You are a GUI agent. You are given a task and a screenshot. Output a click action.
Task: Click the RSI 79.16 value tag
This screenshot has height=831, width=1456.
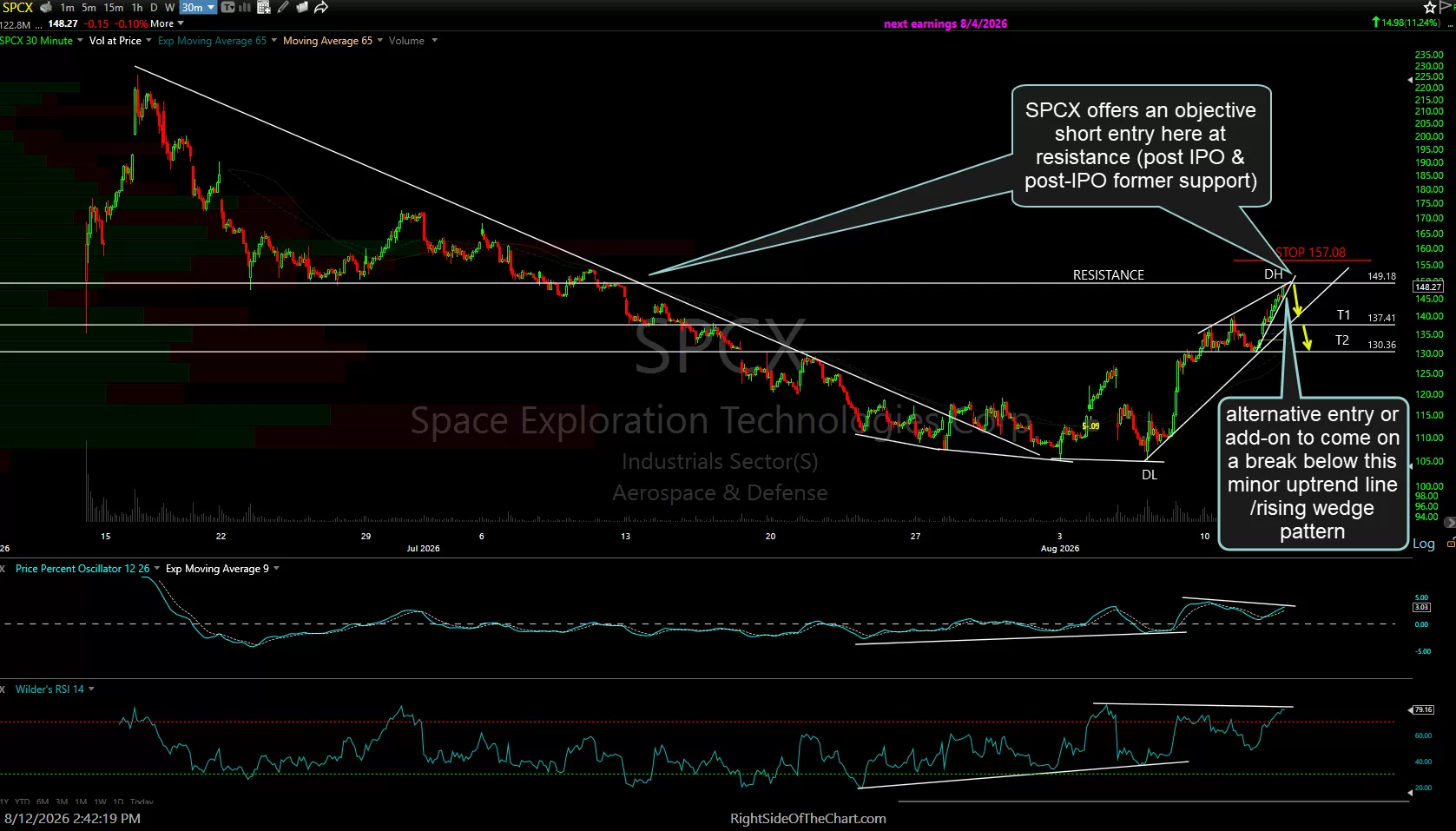[x=1424, y=709]
